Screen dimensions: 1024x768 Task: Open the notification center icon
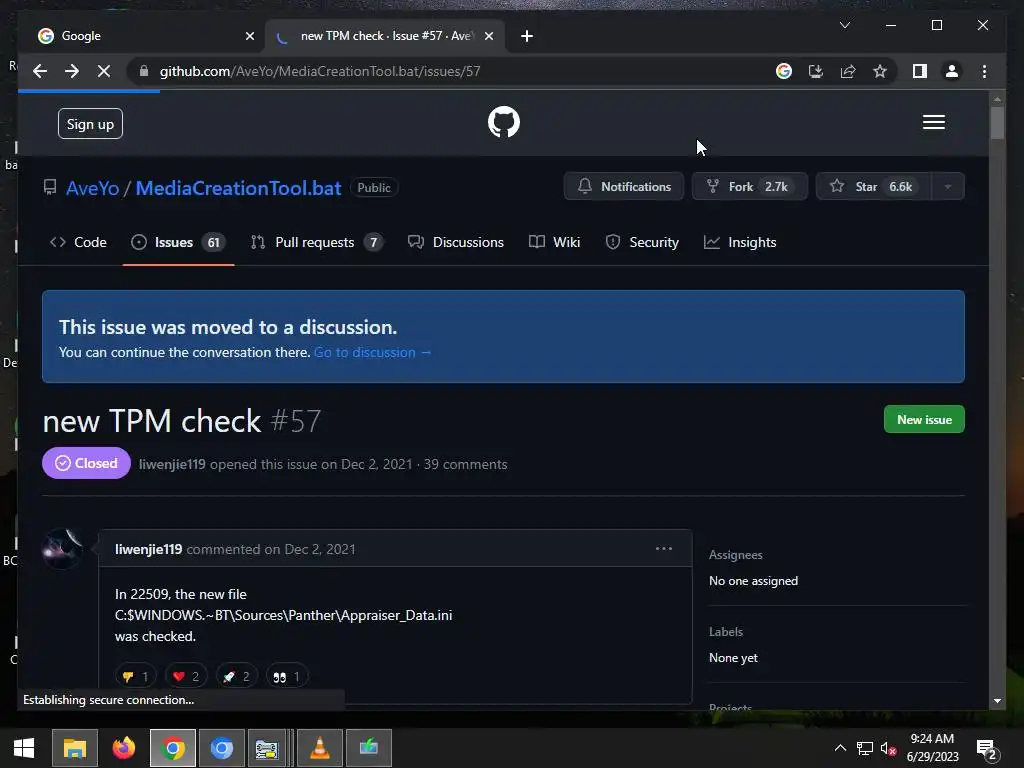click(986, 748)
